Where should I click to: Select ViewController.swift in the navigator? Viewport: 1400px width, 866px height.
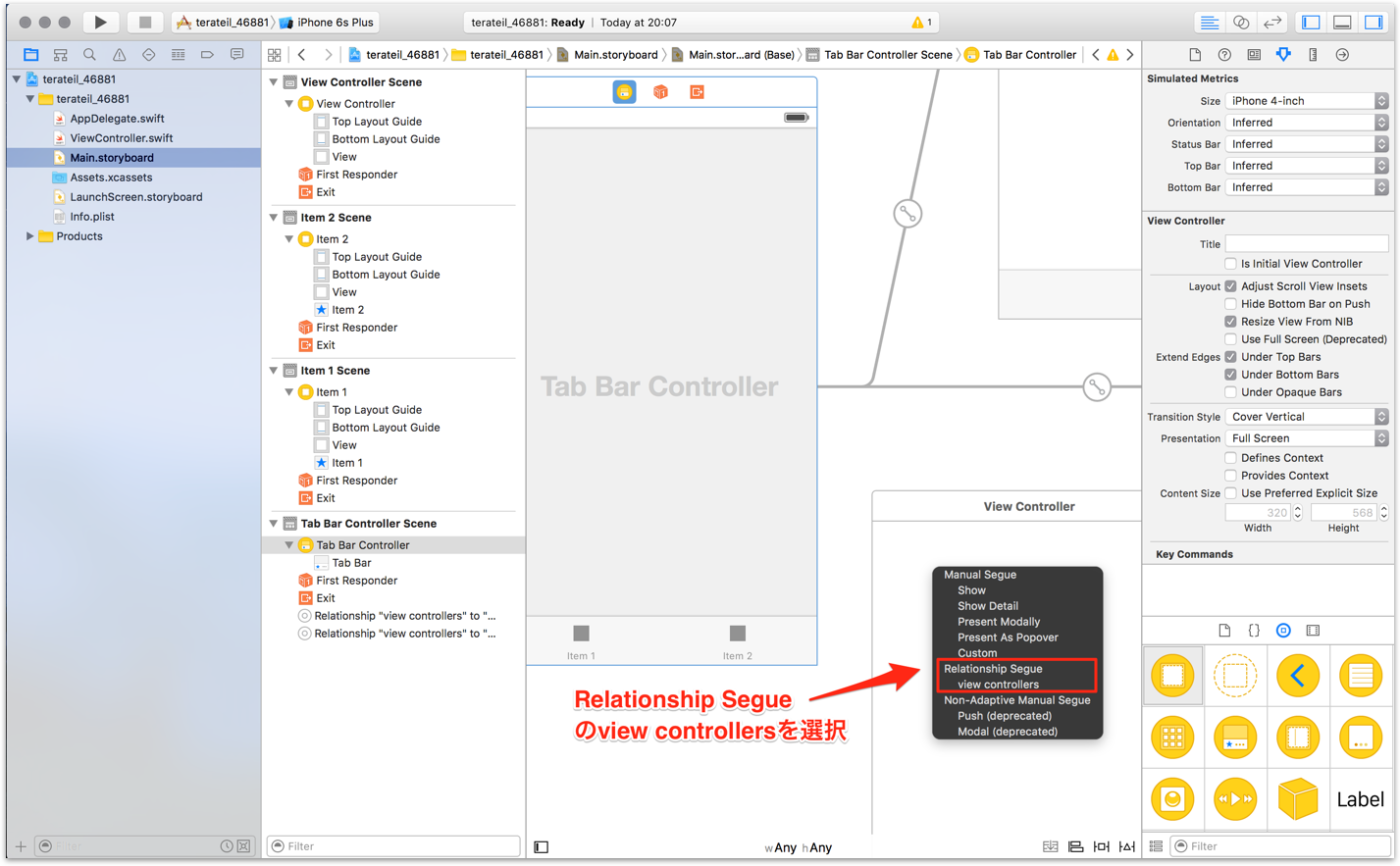pyautogui.click(x=122, y=138)
